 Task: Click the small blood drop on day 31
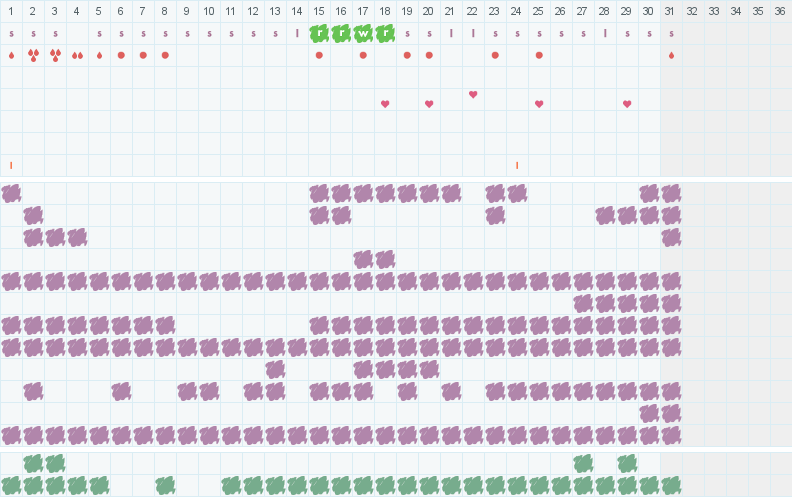671,55
